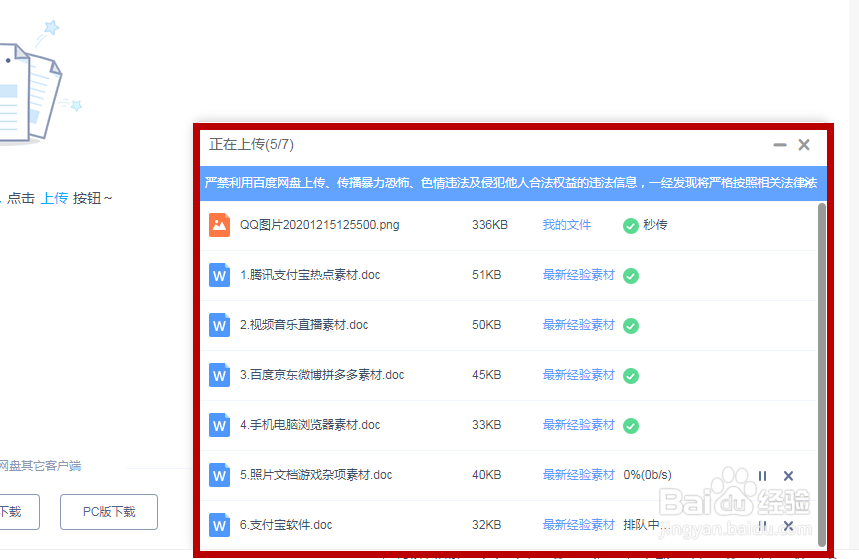Open 最新经验素材 link for 2.视频音乐直播素材.doc
This screenshot has width=859, height=559.
[x=579, y=324]
